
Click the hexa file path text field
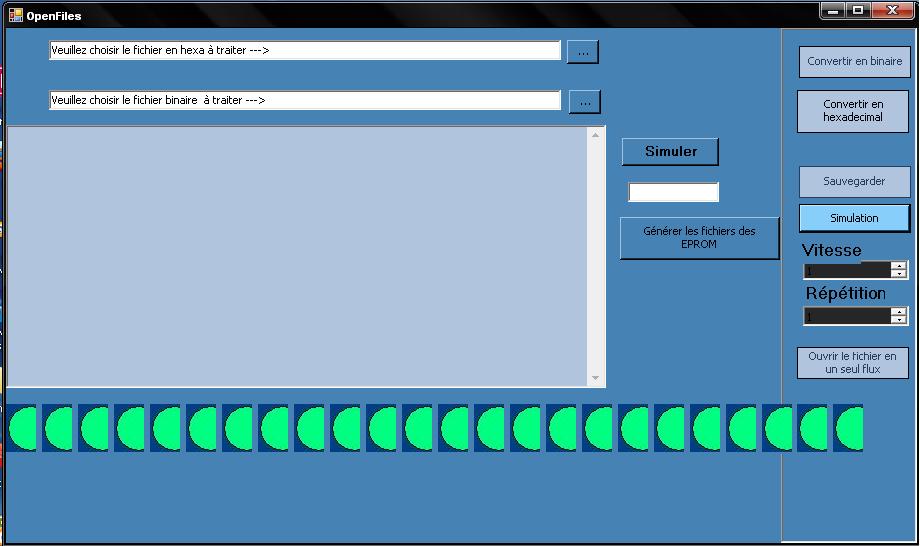305,50
